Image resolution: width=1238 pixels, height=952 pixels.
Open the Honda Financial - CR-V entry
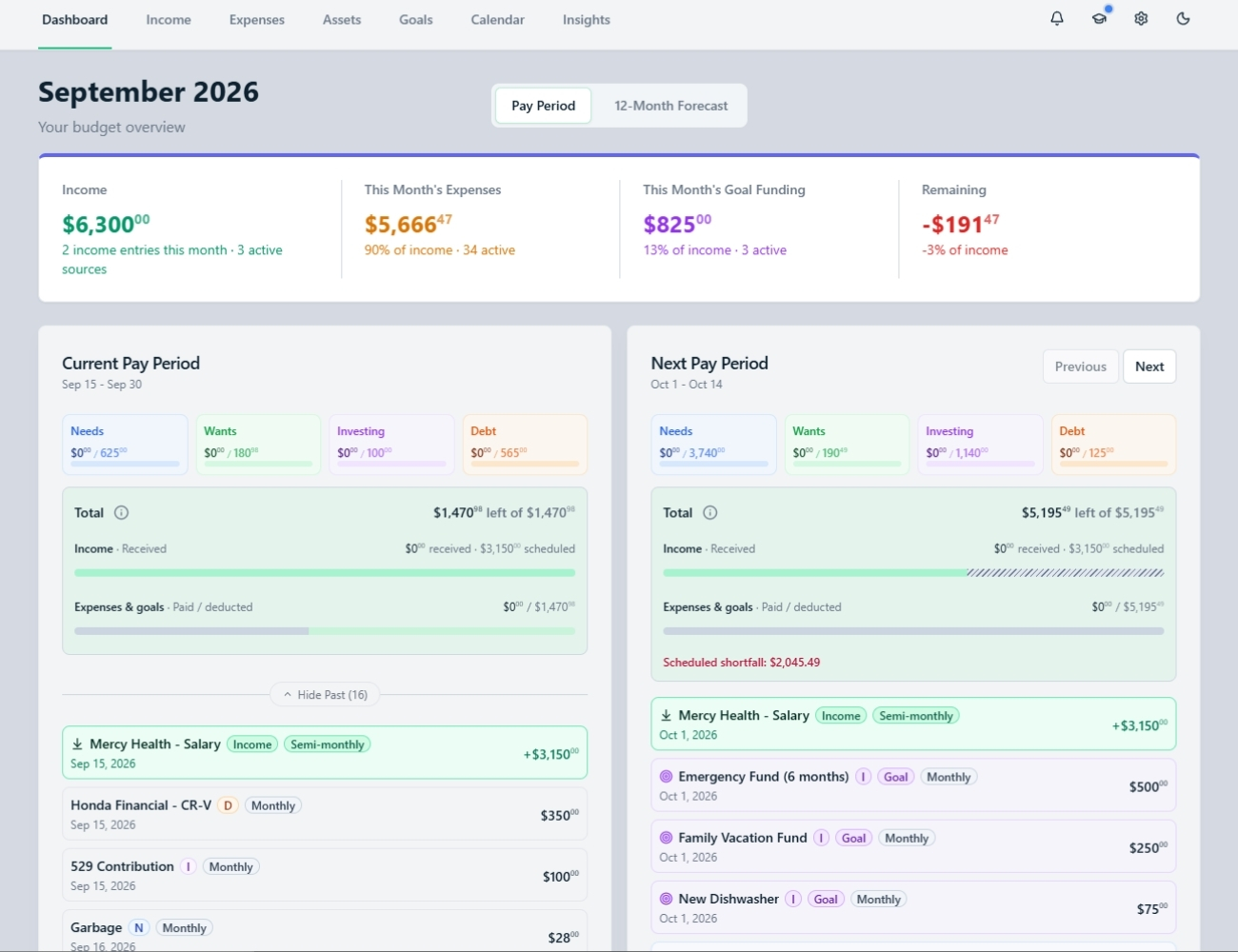coord(325,814)
